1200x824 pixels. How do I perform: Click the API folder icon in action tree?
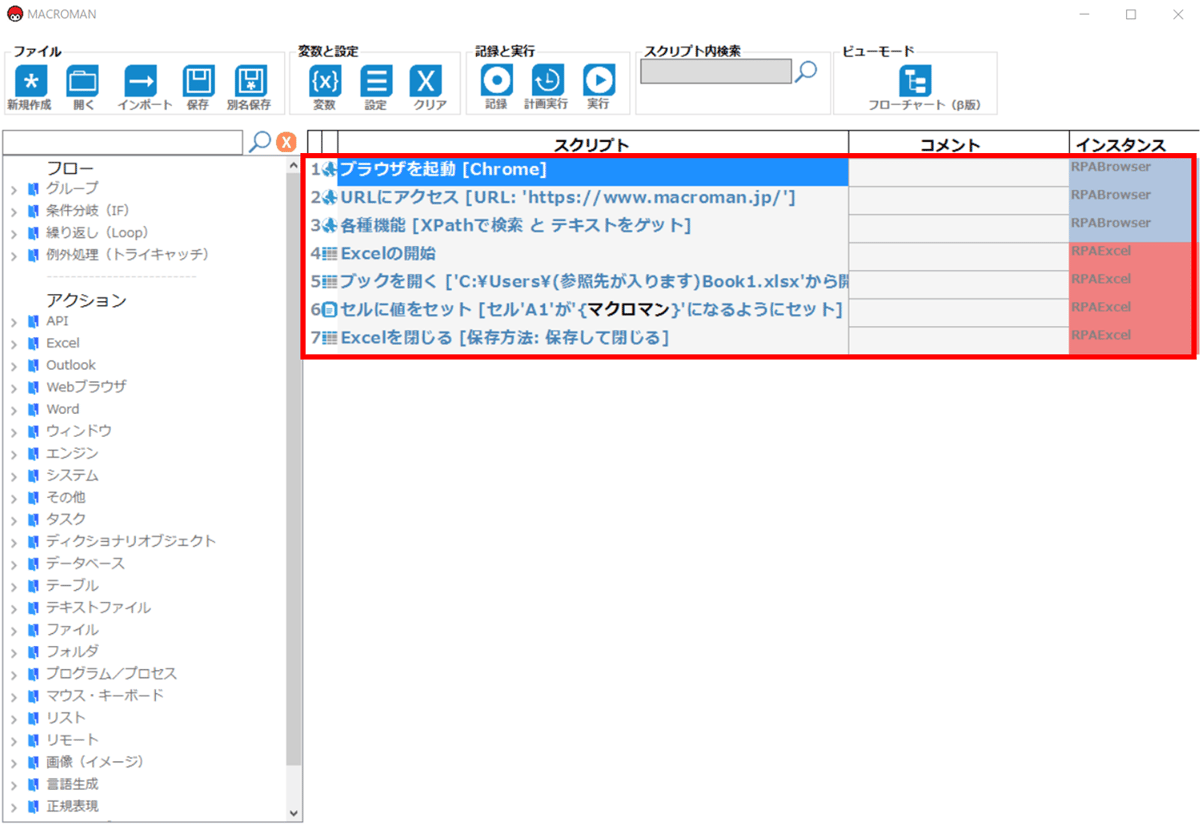tap(33, 321)
